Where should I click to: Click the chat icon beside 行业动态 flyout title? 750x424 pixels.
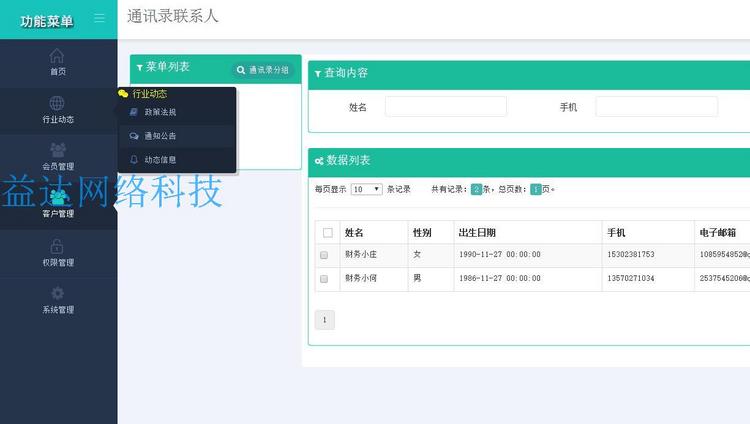coord(123,93)
